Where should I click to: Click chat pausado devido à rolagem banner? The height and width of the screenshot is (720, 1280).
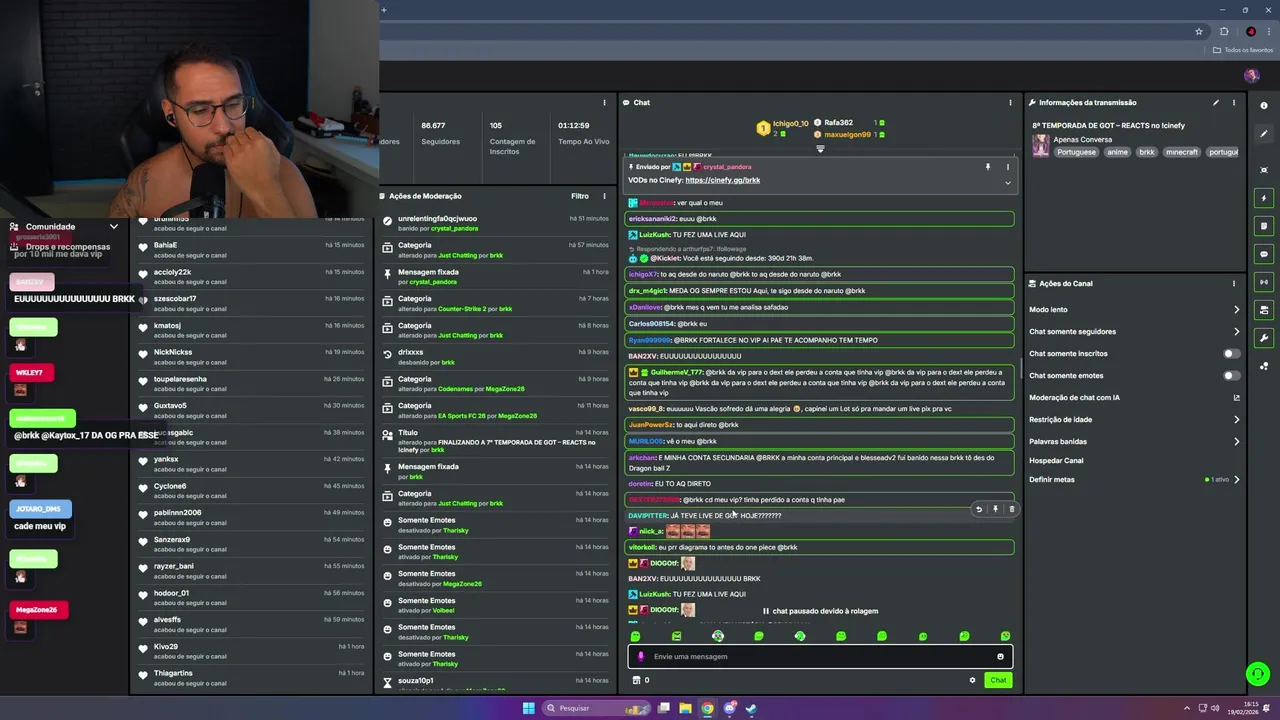point(820,611)
